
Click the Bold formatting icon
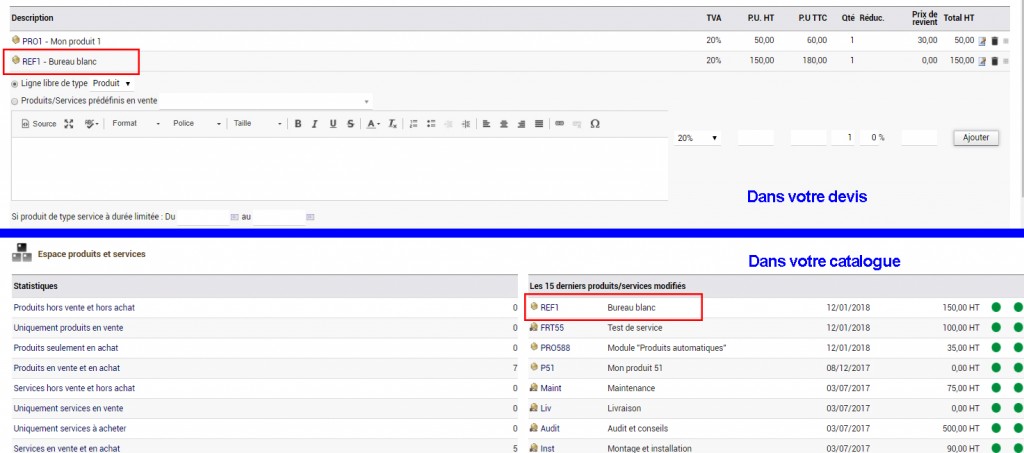(298, 124)
